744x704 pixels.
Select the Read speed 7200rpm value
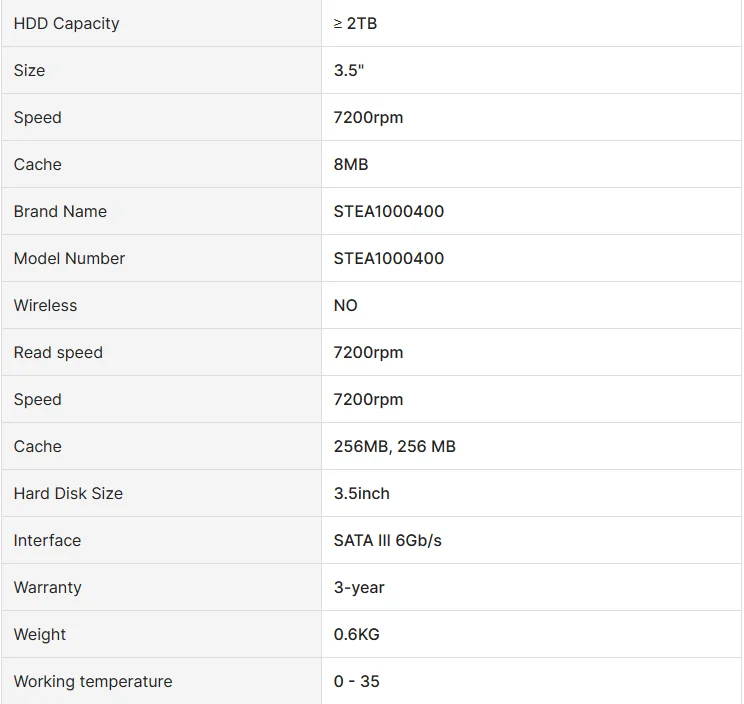[368, 352]
